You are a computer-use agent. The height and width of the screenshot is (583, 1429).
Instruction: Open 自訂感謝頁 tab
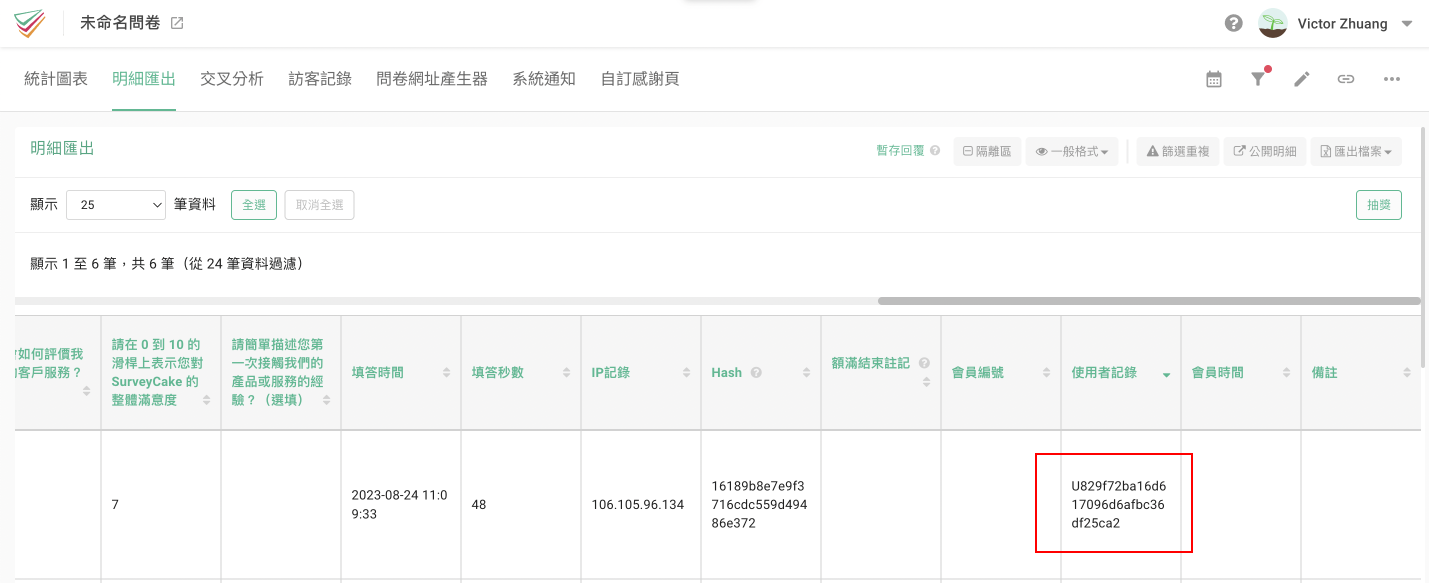coord(640,79)
